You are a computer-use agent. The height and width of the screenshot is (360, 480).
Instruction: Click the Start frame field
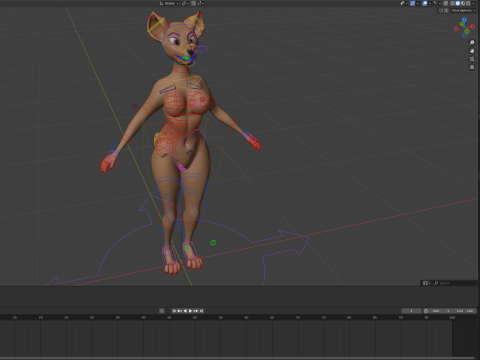(441, 311)
